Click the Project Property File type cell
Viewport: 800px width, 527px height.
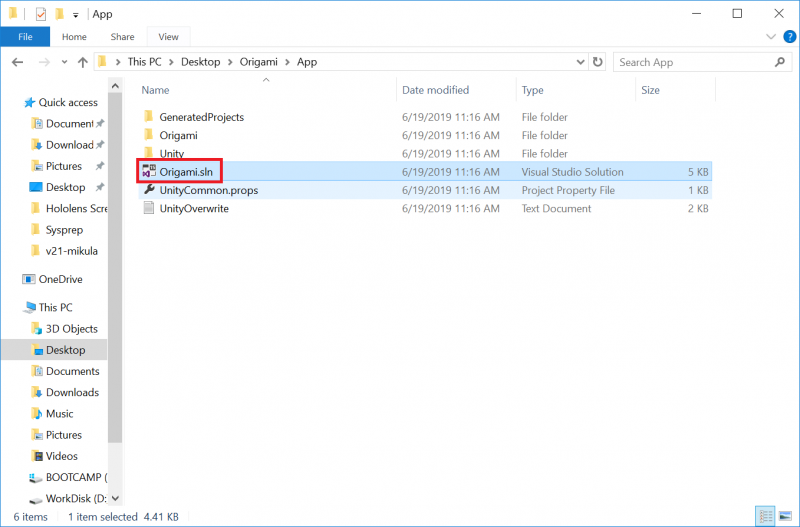(568, 190)
